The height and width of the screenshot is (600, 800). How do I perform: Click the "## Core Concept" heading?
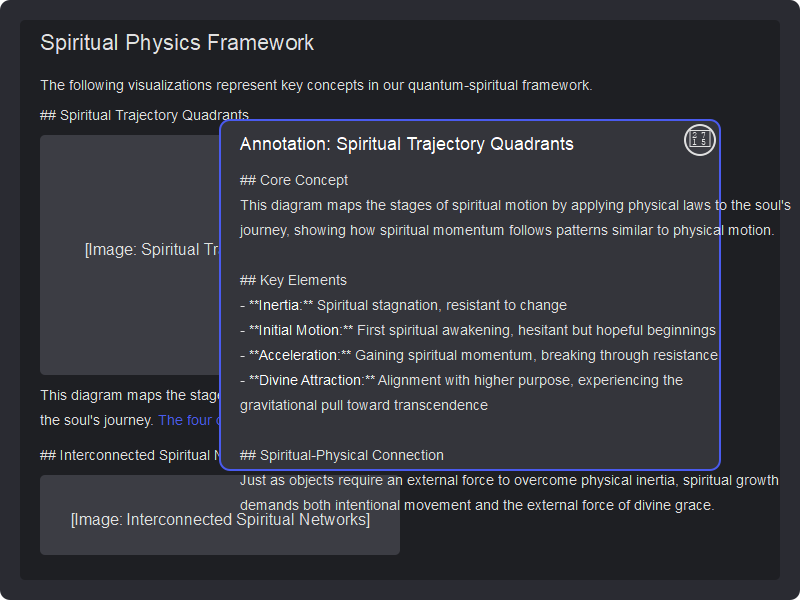point(294,180)
